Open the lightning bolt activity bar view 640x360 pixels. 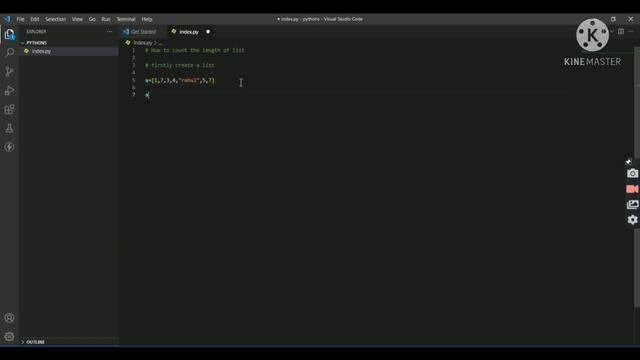pyautogui.click(x=9, y=147)
